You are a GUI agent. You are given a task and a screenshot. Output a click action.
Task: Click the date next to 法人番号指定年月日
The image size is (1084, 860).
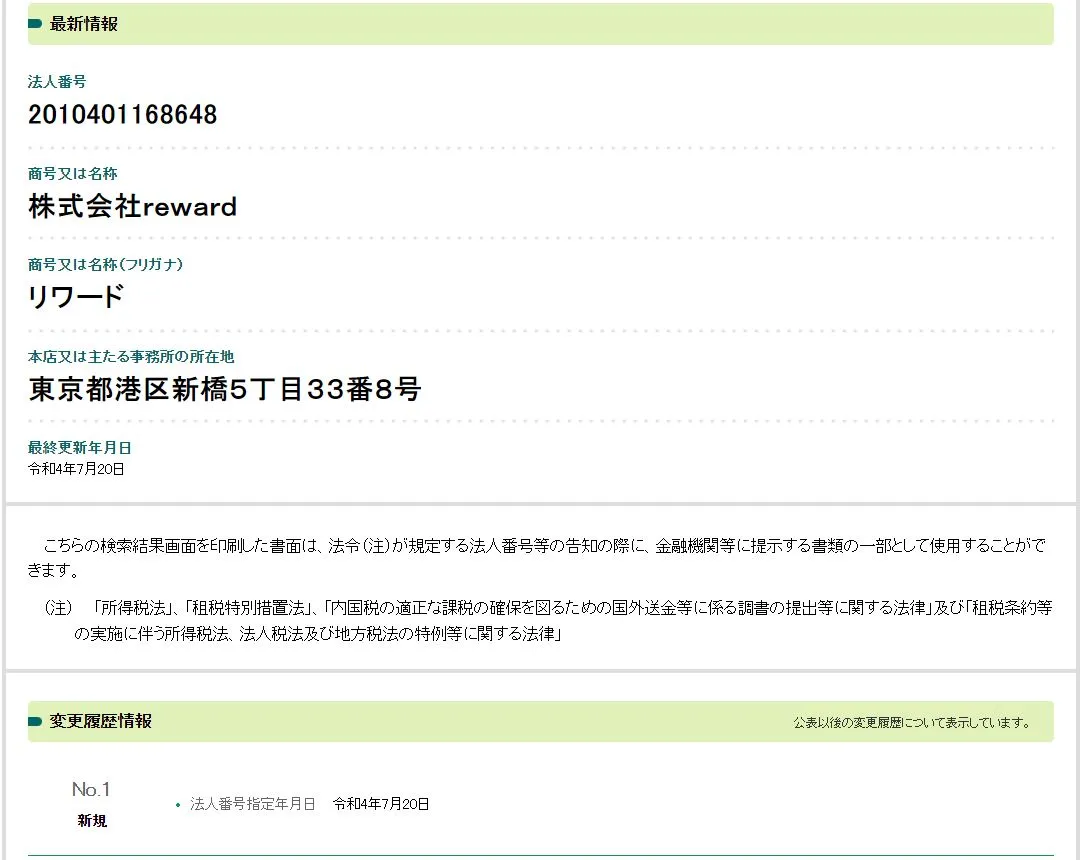click(381, 804)
